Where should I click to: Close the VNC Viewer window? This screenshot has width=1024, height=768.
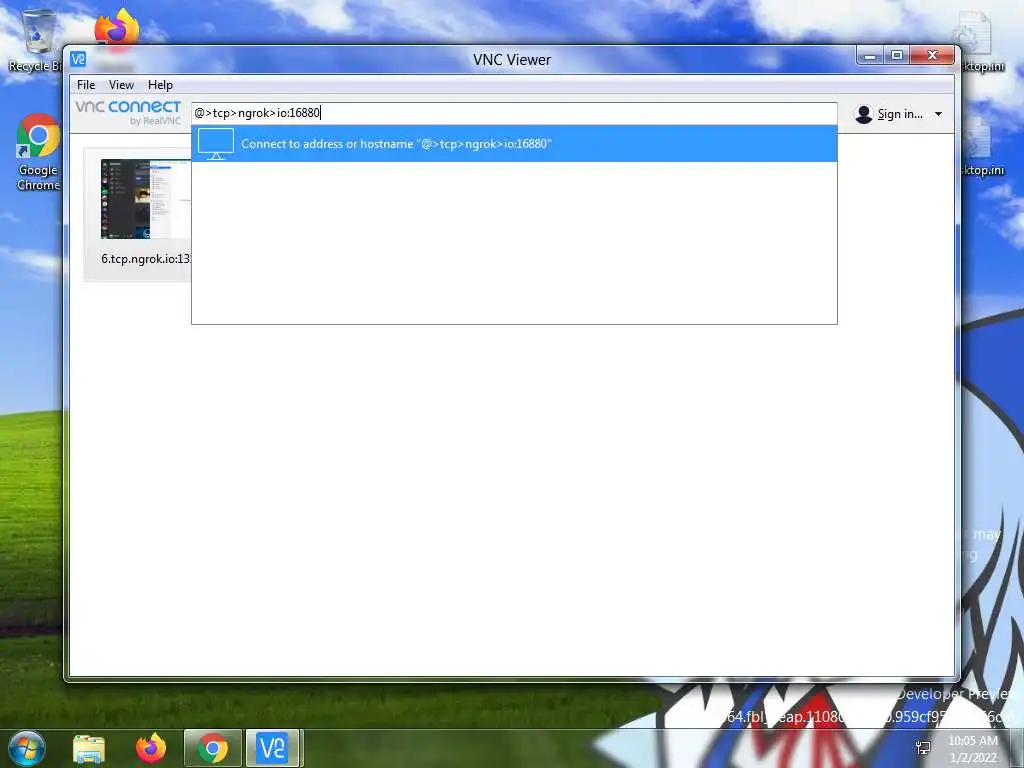pos(932,56)
